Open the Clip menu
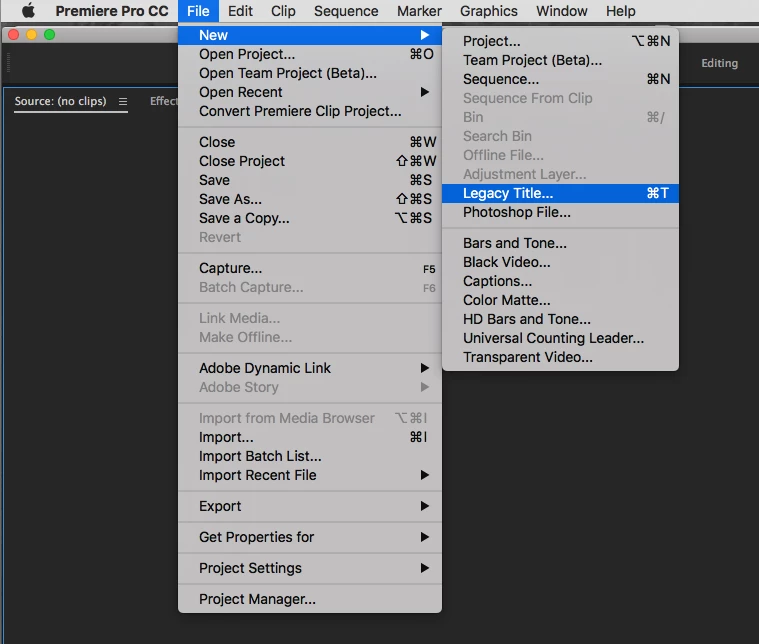This screenshot has height=644, width=759. tap(283, 11)
